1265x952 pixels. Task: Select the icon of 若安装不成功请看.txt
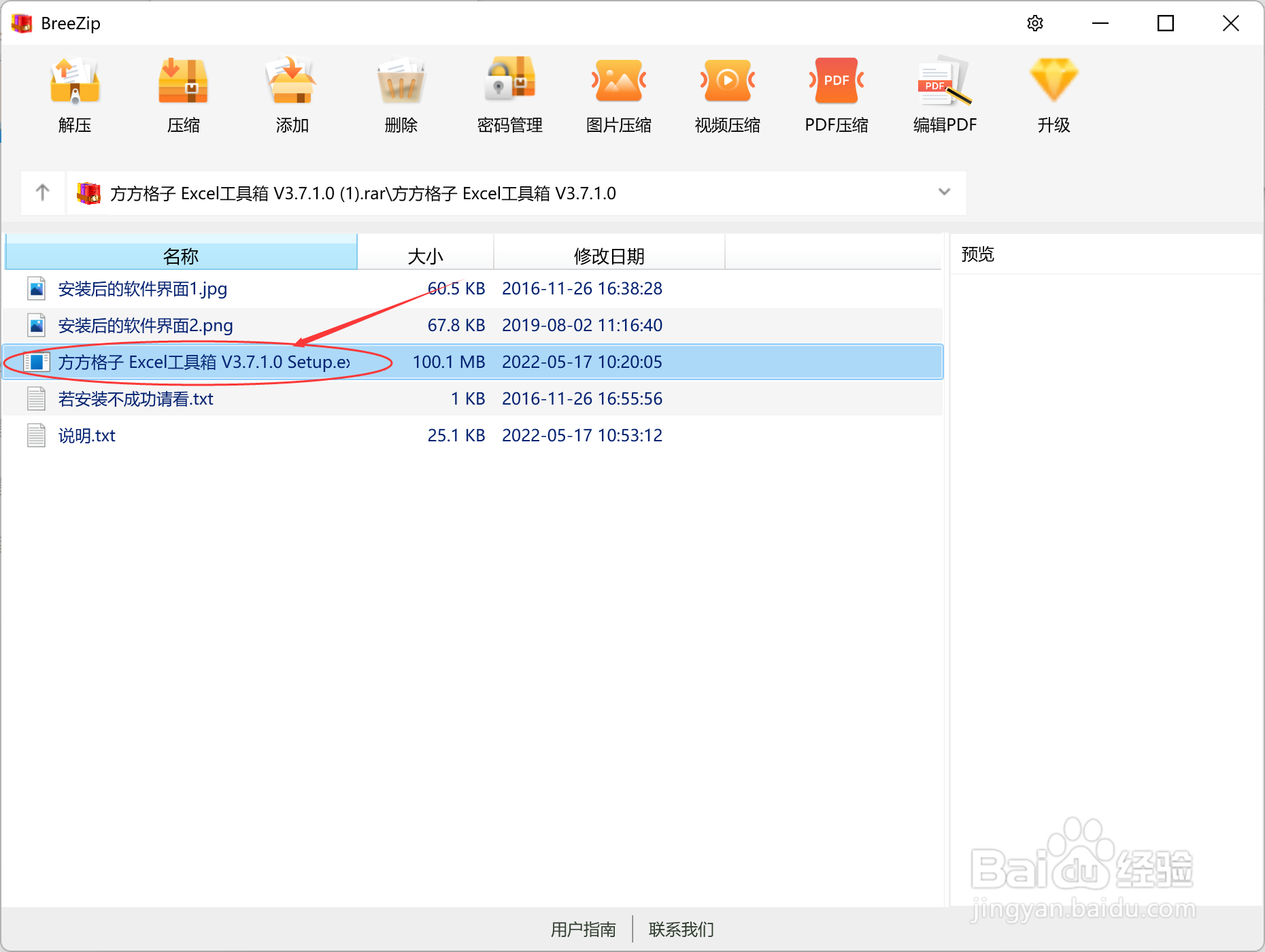tap(37, 398)
